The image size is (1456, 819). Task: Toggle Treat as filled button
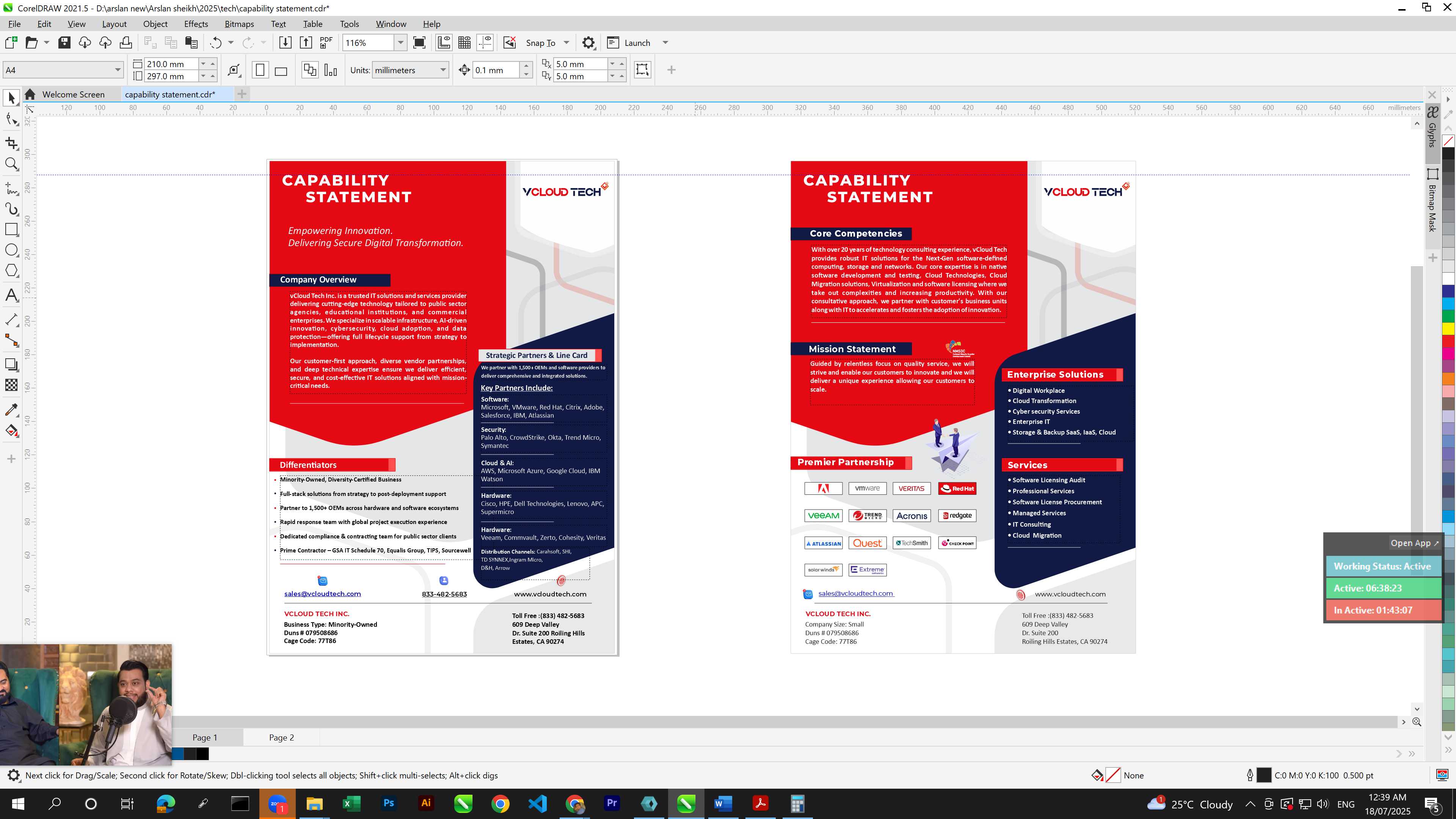(x=643, y=69)
